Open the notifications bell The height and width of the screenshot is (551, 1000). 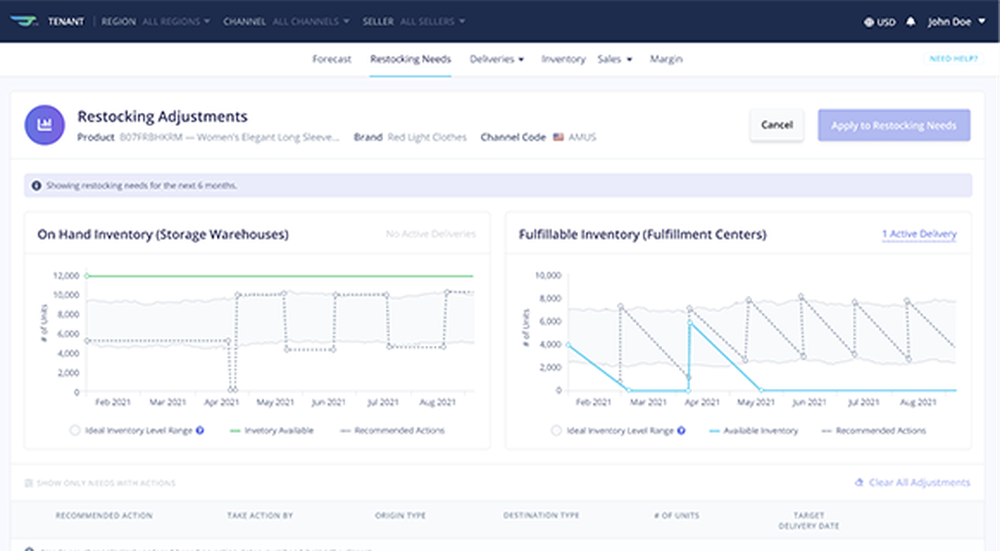pos(910,21)
